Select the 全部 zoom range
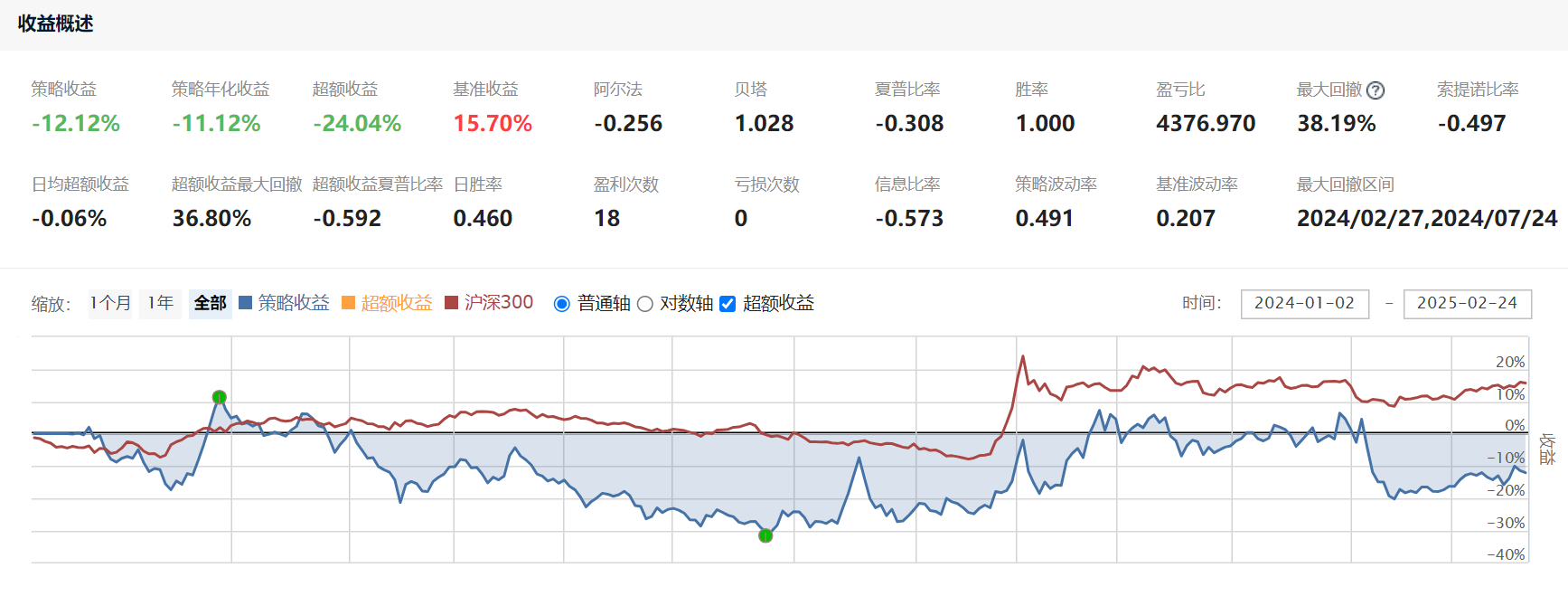 tap(211, 303)
